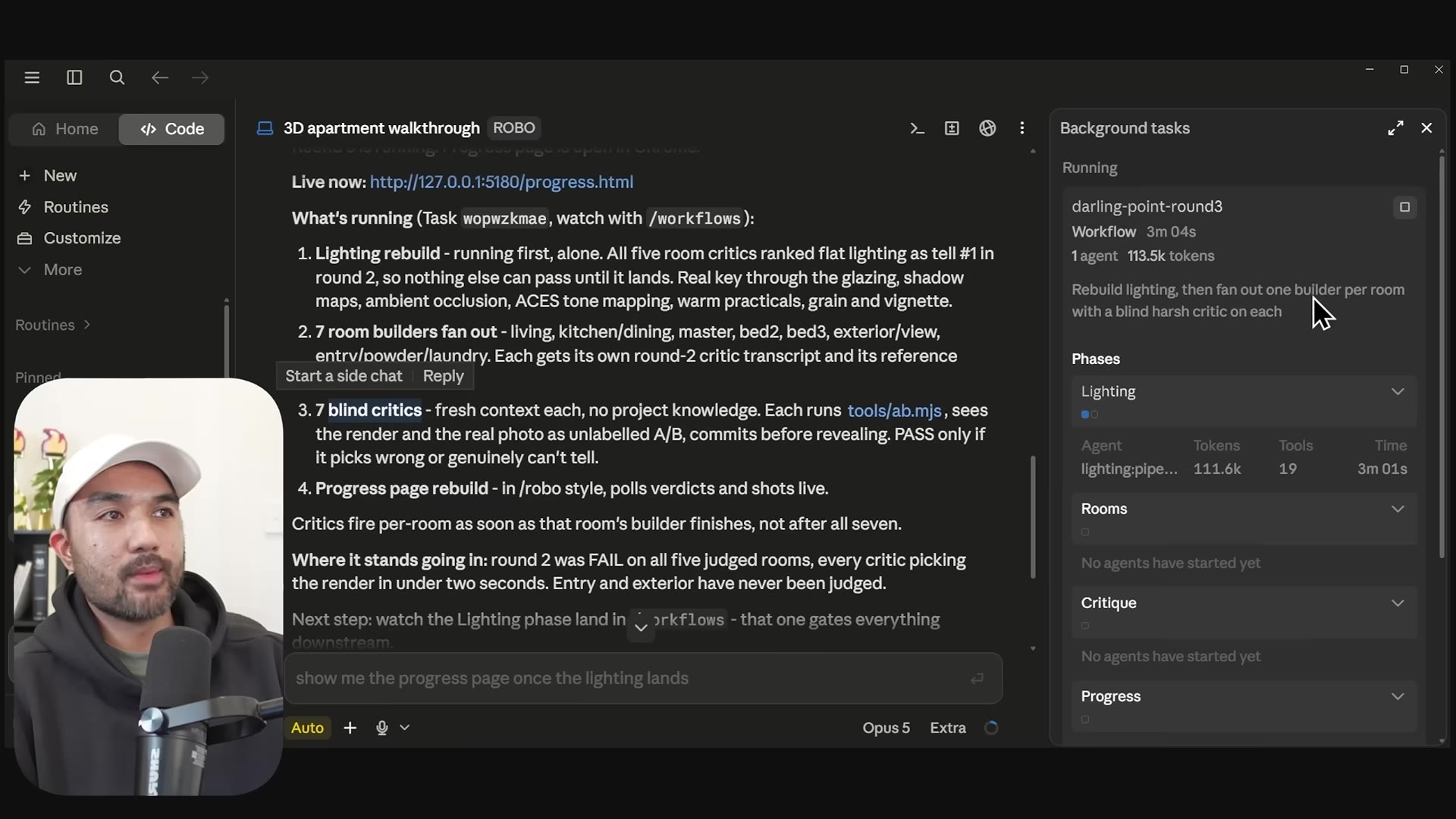Click the microphone dictation icon

point(381,728)
